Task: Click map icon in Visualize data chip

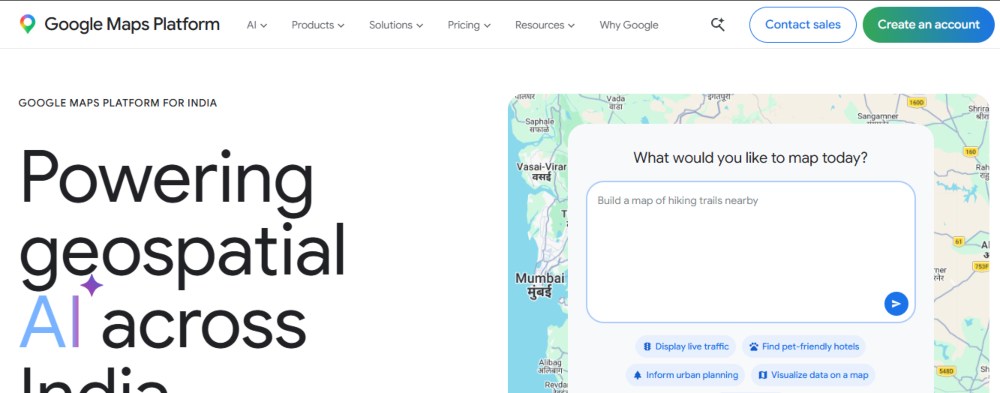Action: click(763, 375)
